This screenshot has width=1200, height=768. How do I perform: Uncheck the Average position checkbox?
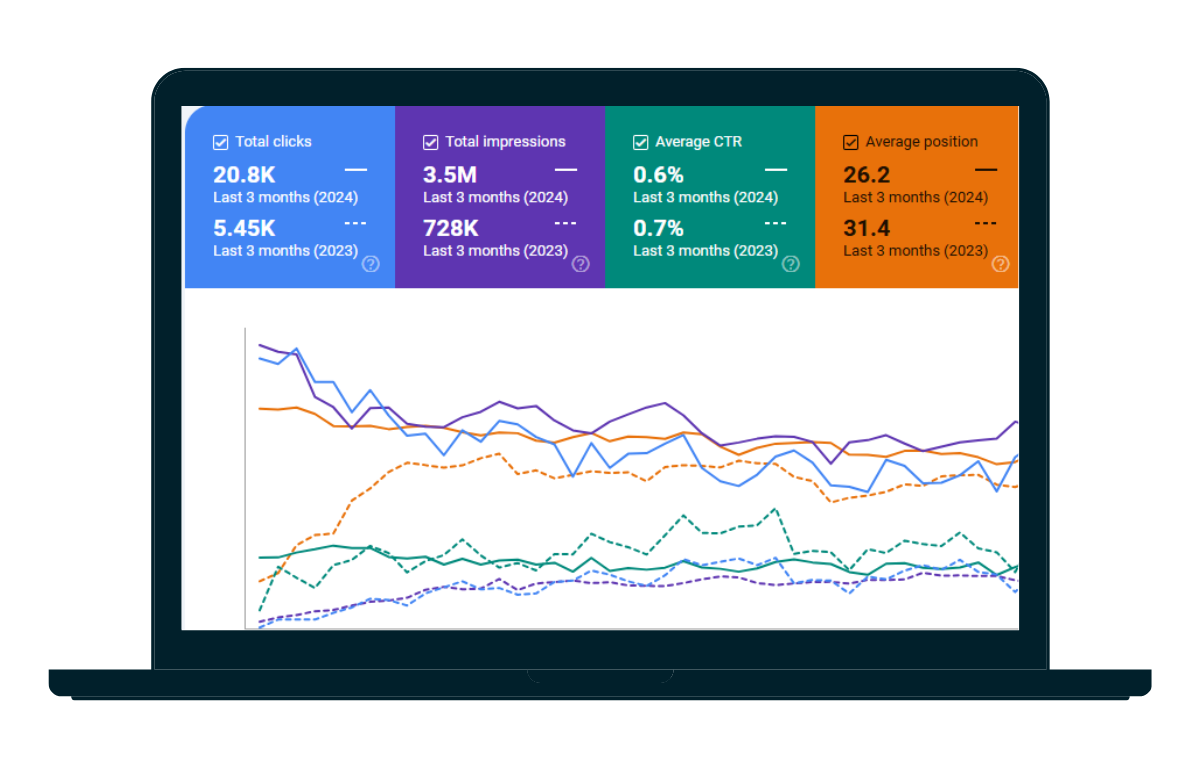tap(850, 142)
